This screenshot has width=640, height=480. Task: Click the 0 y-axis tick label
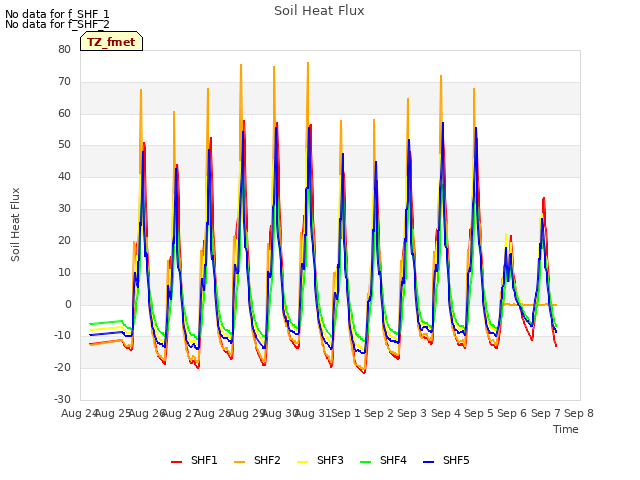pyautogui.click(x=68, y=304)
